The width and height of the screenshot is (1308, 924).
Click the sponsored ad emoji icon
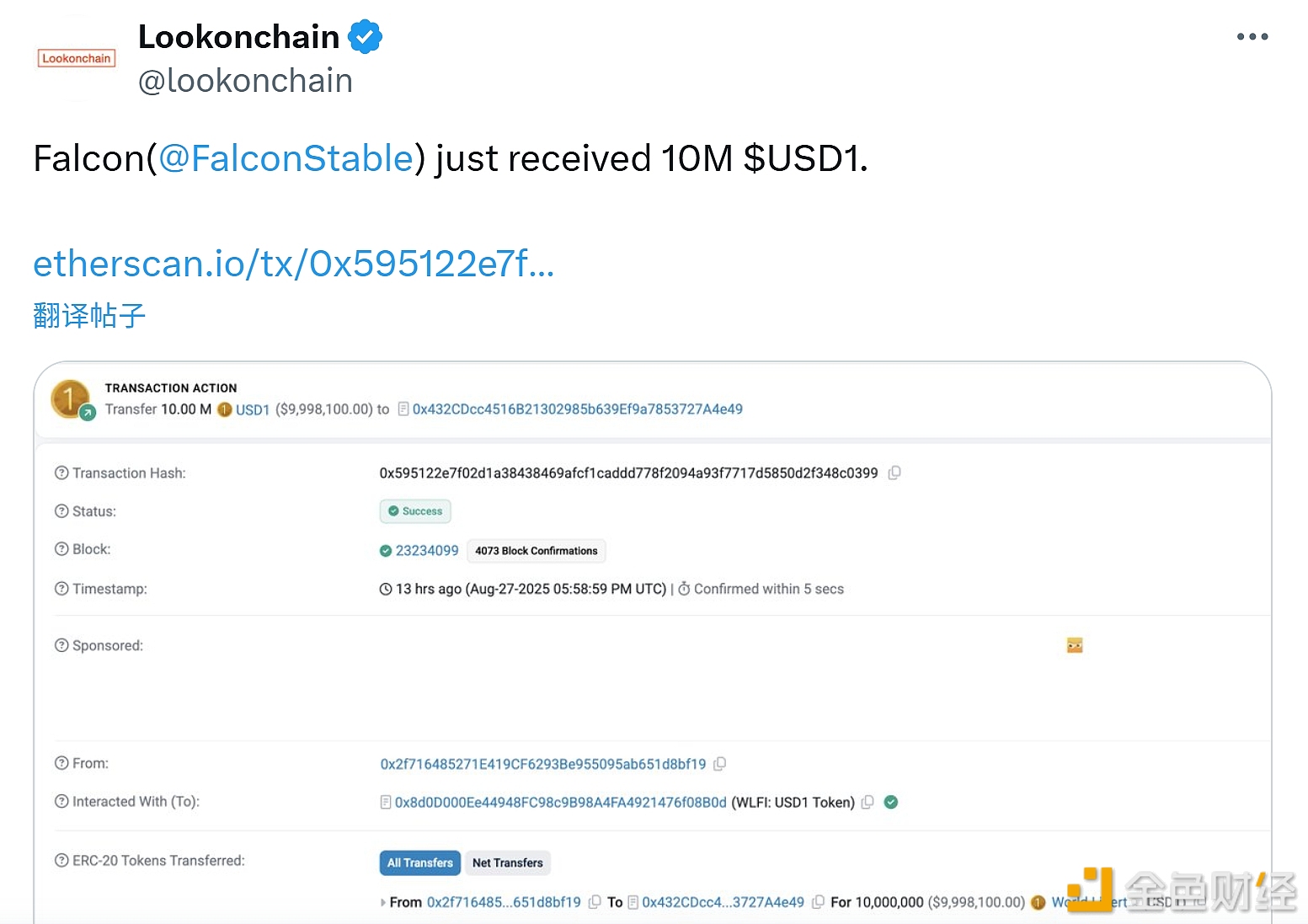click(x=1075, y=646)
